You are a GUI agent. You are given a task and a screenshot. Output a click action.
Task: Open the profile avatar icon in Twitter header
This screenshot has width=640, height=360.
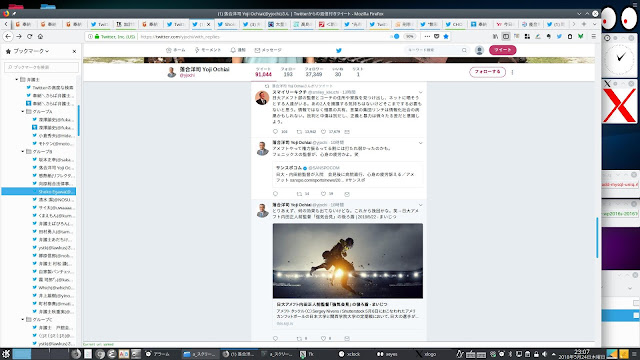tap(479, 50)
